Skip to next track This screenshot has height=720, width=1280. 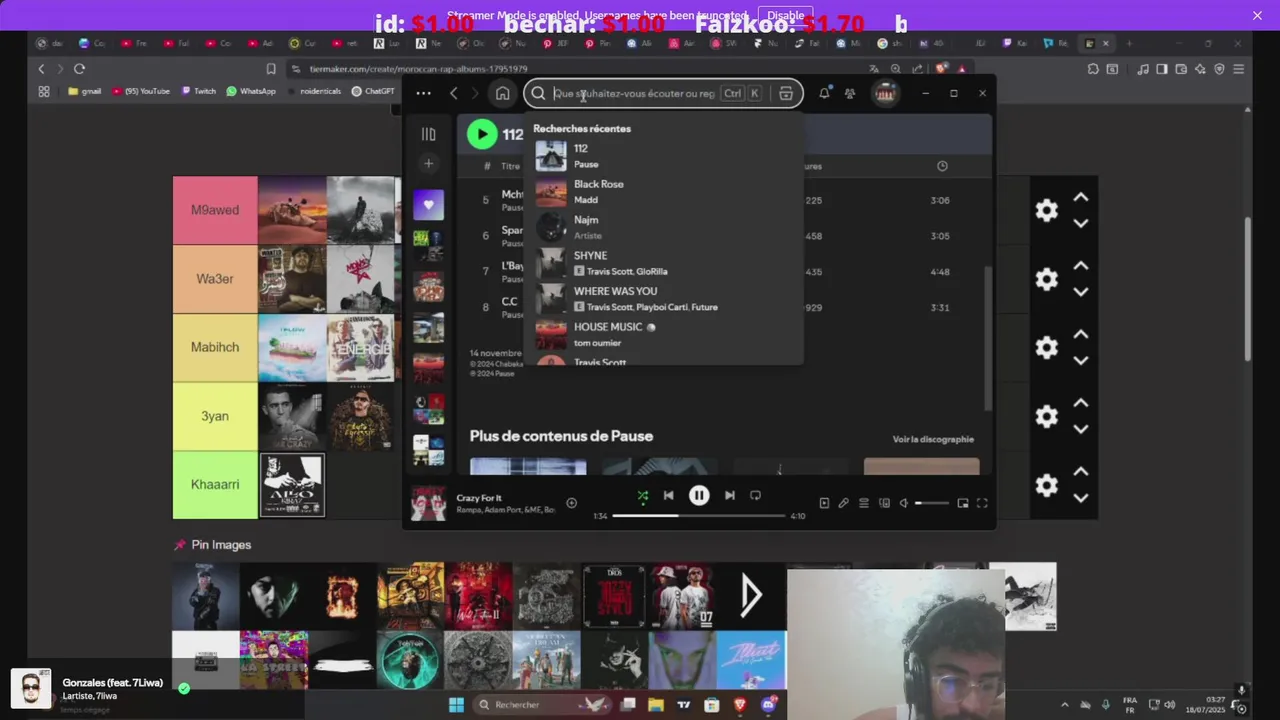(730, 495)
